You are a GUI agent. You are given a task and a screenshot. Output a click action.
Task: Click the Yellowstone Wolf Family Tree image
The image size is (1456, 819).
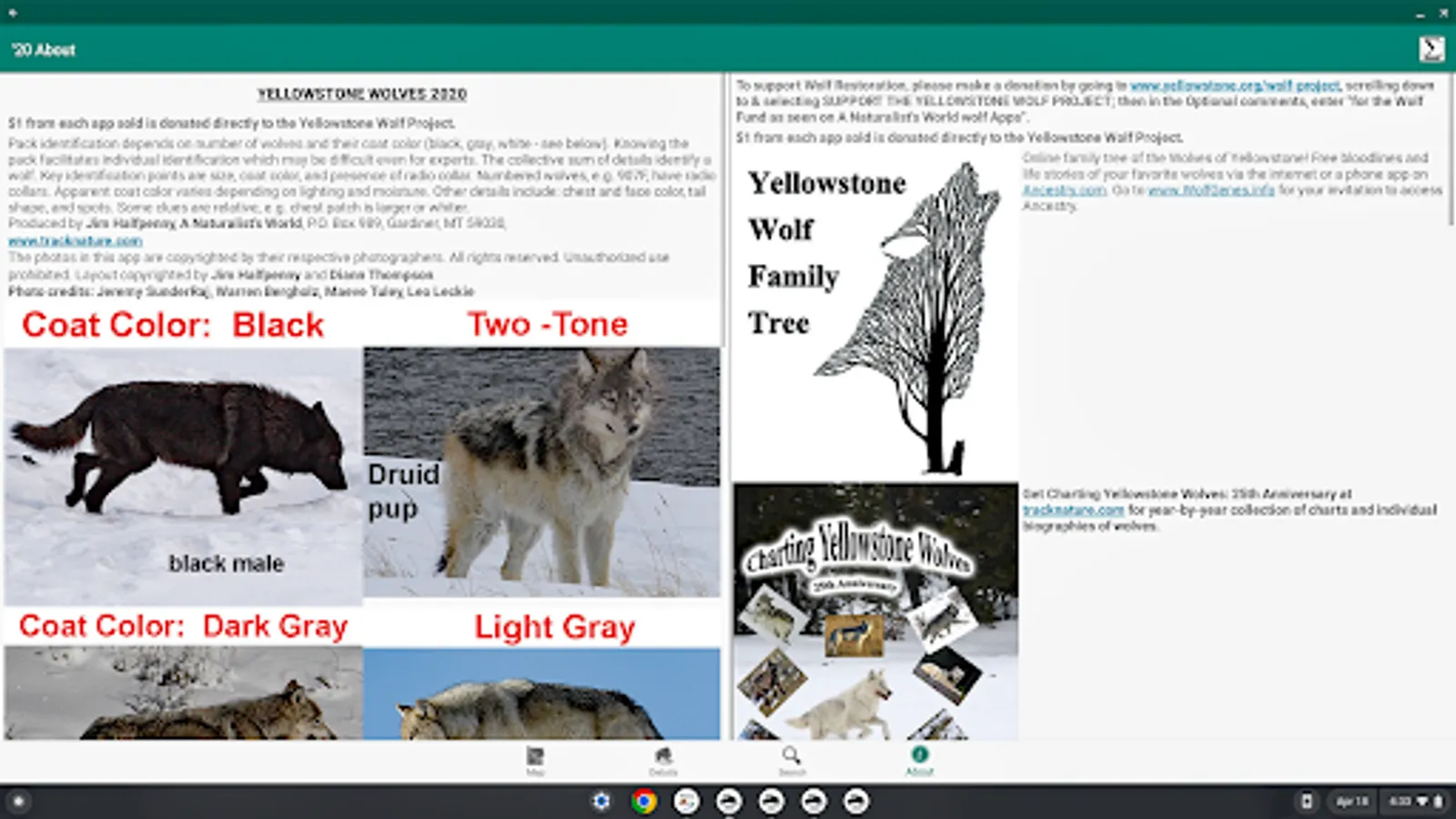click(875, 315)
